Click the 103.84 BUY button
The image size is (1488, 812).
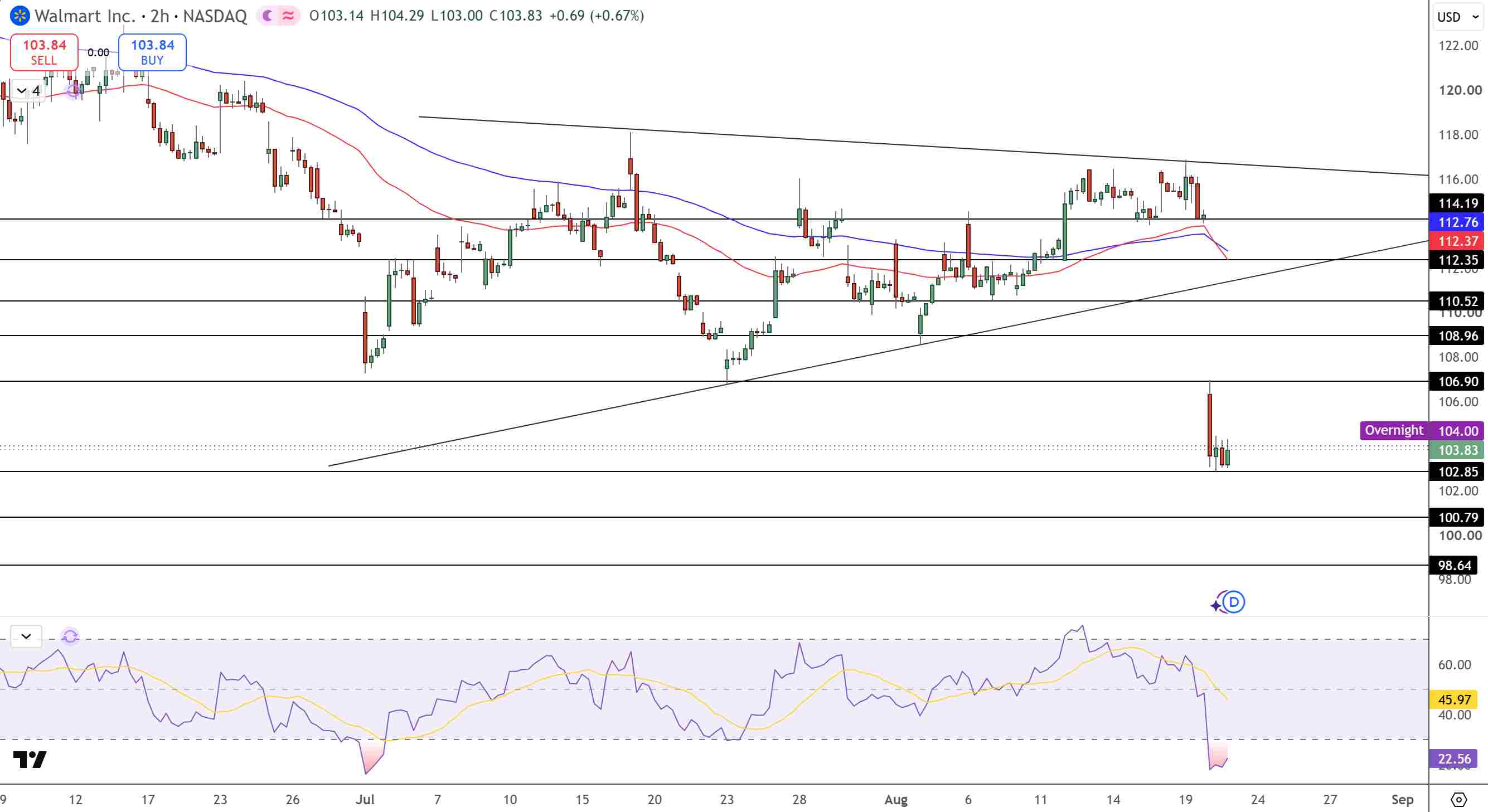tap(152, 52)
